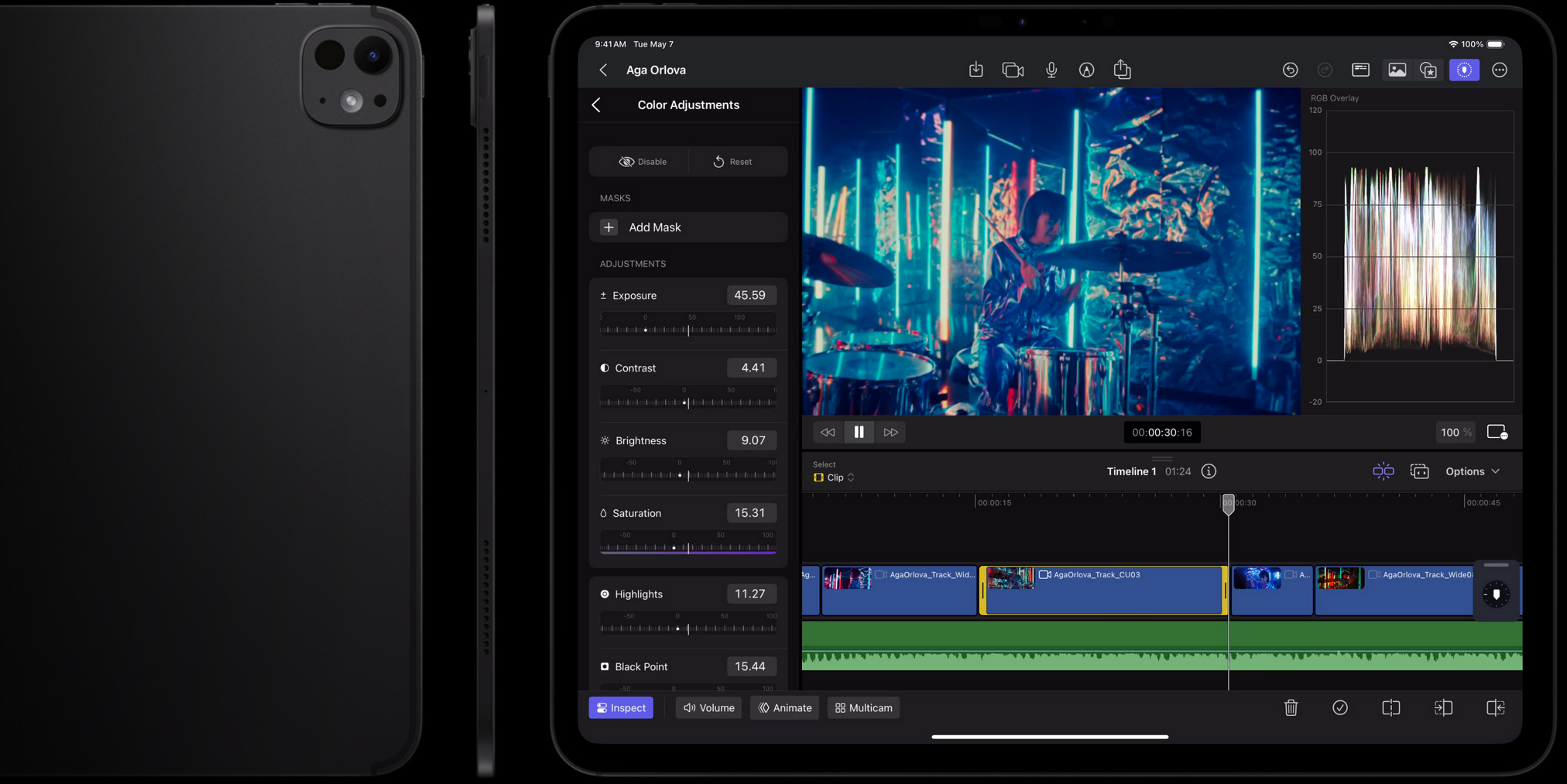Viewport: 1567px width, 784px height.
Task: Disable the color adjustments effect
Action: (x=642, y=162)
